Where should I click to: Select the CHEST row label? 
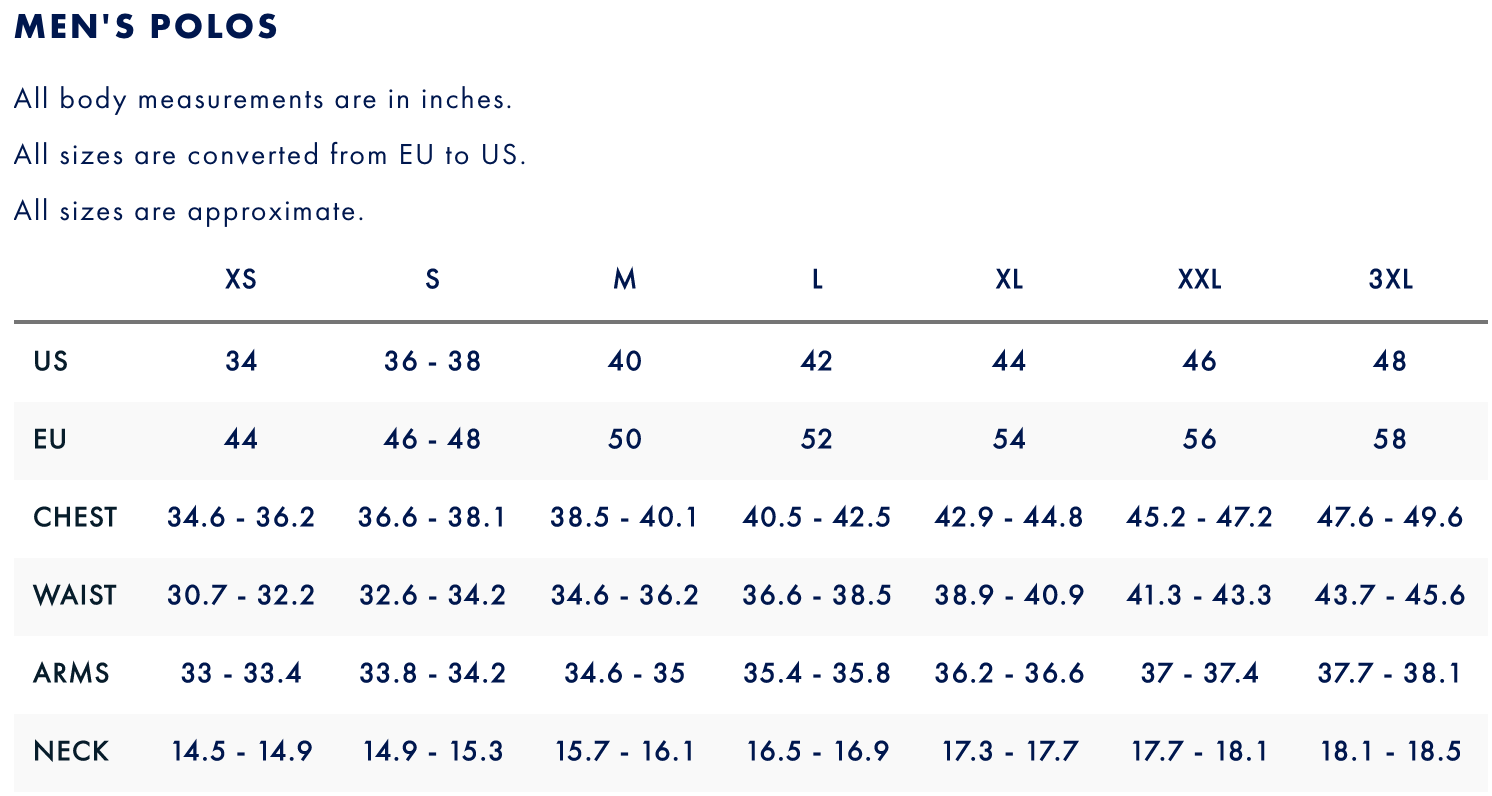pyautogui.click(x=75, y=517)
